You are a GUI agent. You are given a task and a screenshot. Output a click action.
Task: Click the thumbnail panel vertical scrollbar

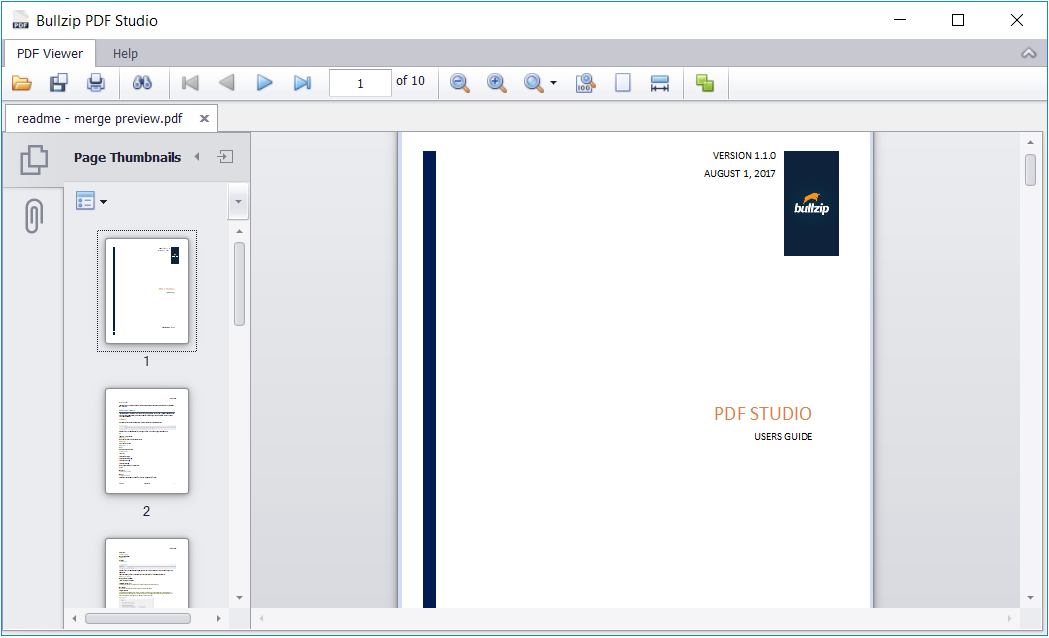[240, 284]
